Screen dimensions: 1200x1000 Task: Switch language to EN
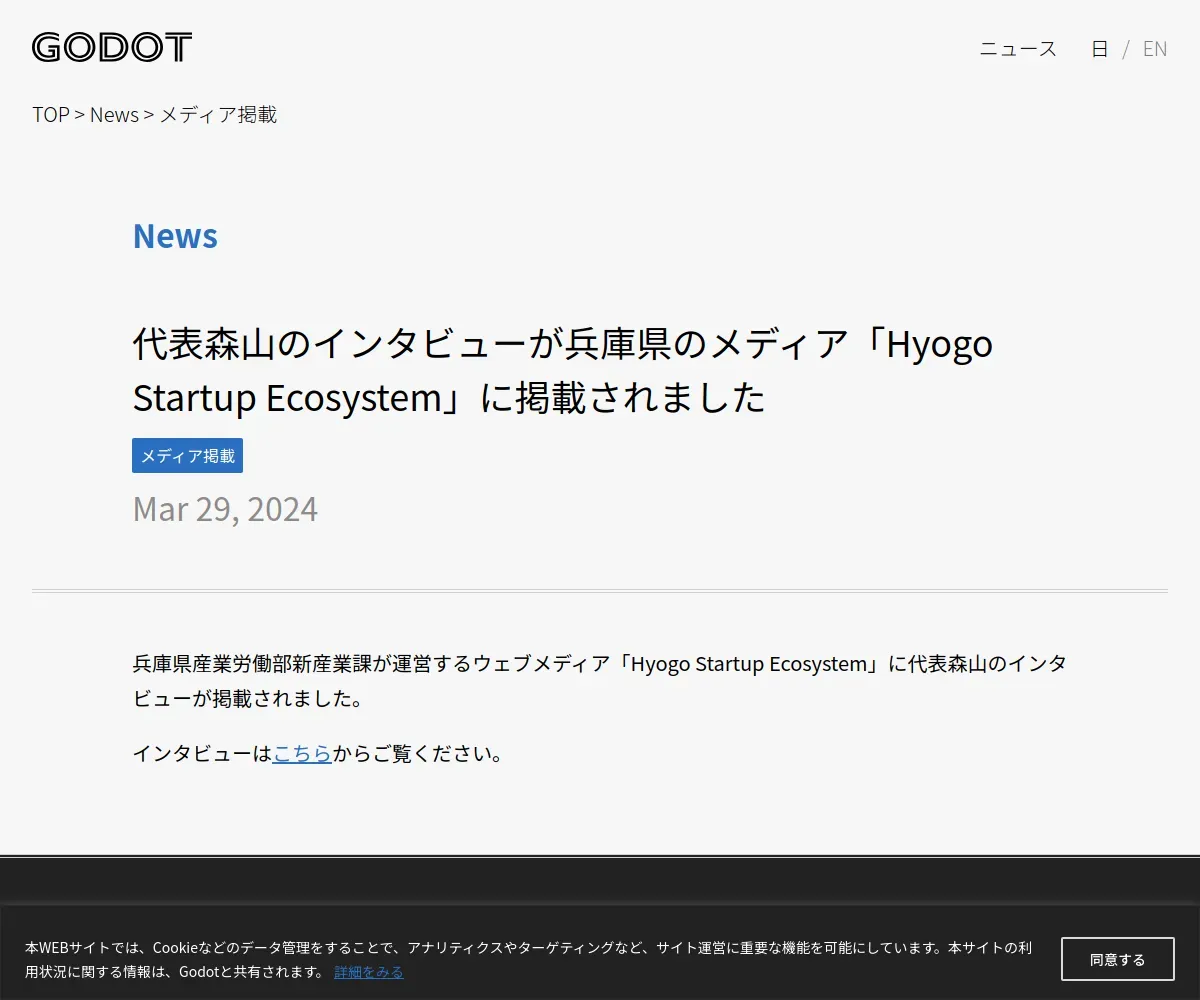(x=1155, y=48)
